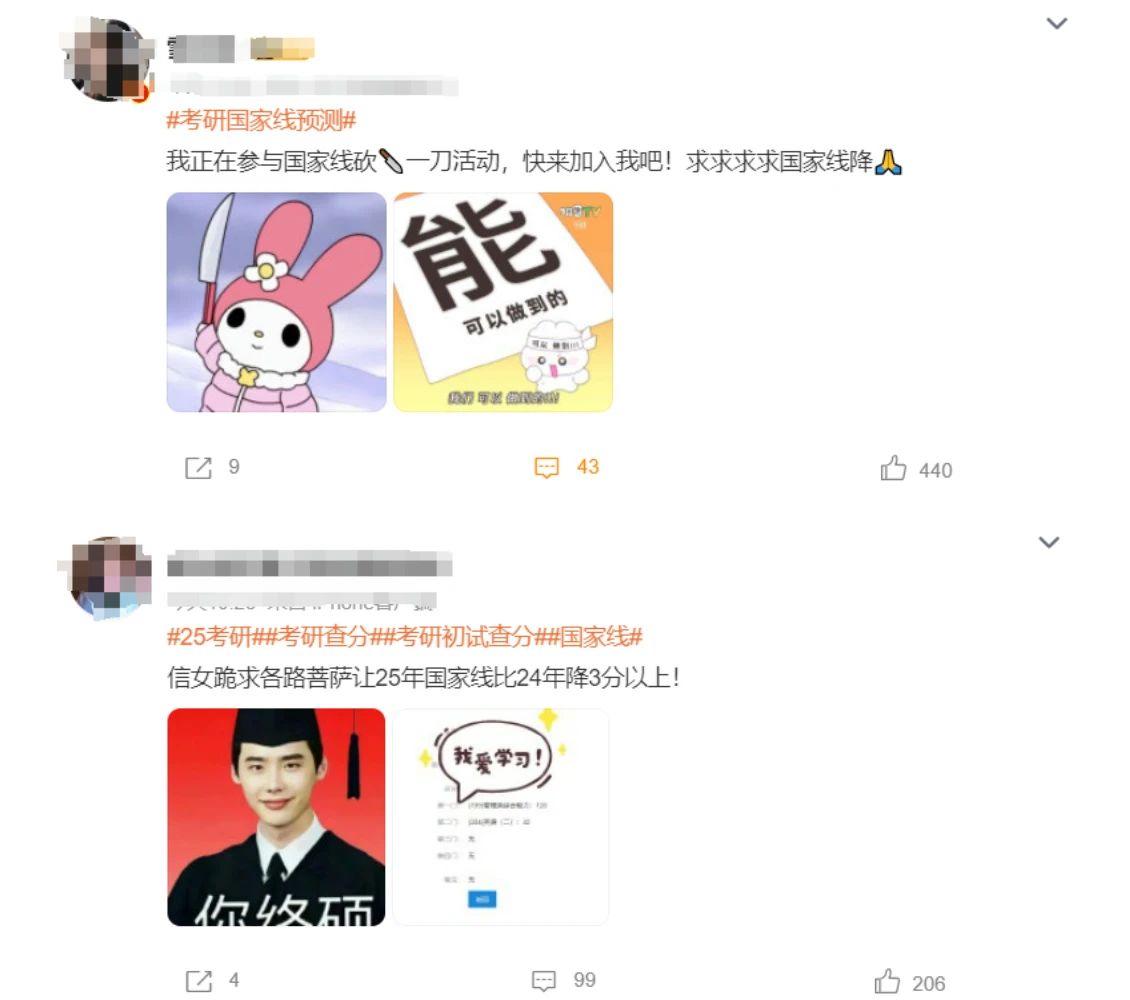
Task: View the 你终硕 graduation photo
Action: pos(276,817)
